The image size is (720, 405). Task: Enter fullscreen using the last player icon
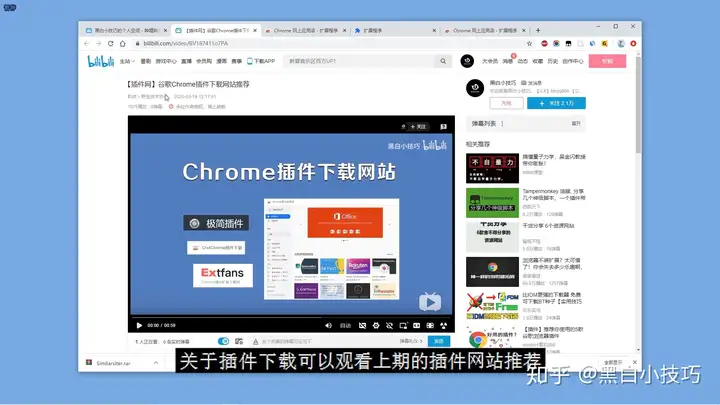click(444, 326)
